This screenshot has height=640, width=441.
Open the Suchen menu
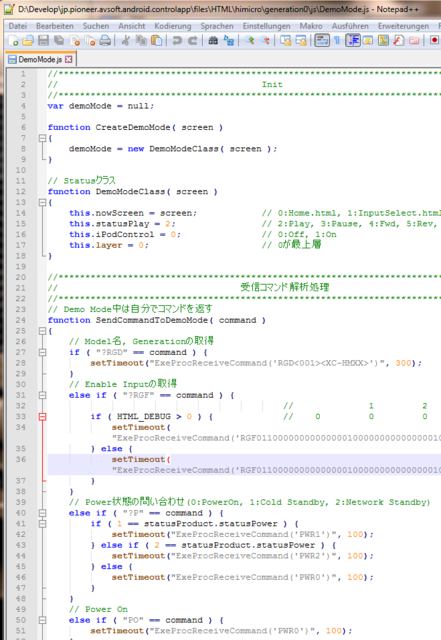tap(96, 26)
